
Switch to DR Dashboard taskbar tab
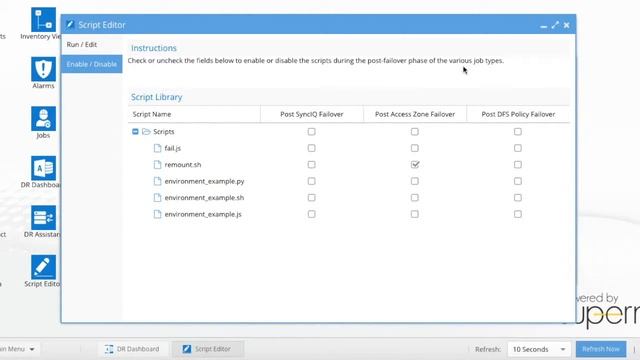pos(132,349)
